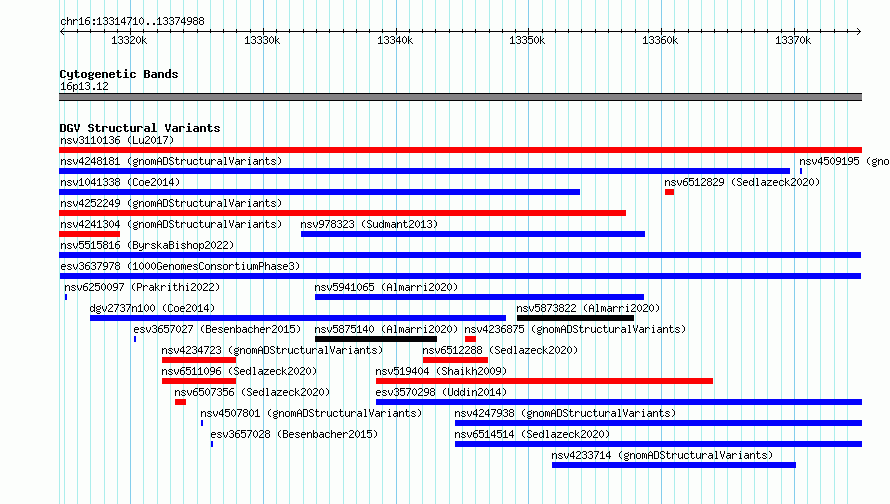Click nsv5873822 (Almarri2020) label

(x=588, y=308)
